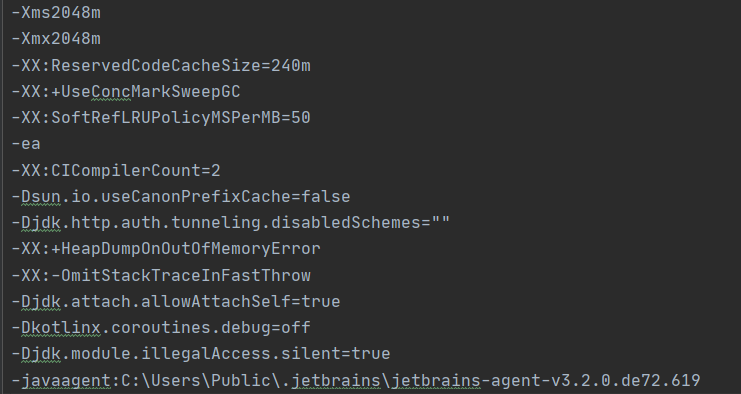Viewport: 741px width, 394px height.
Task: Click on the -Xmx2048m heap setting
Action: pos(56,39)
